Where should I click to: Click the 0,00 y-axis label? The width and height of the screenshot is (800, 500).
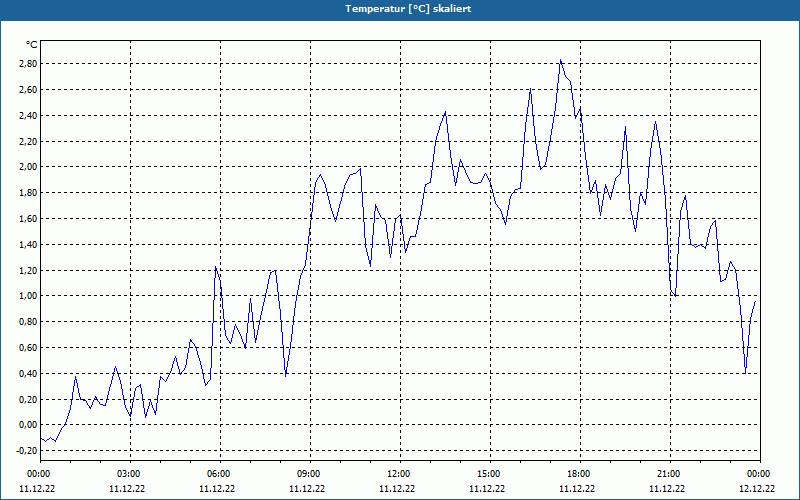tap(29, 425)
